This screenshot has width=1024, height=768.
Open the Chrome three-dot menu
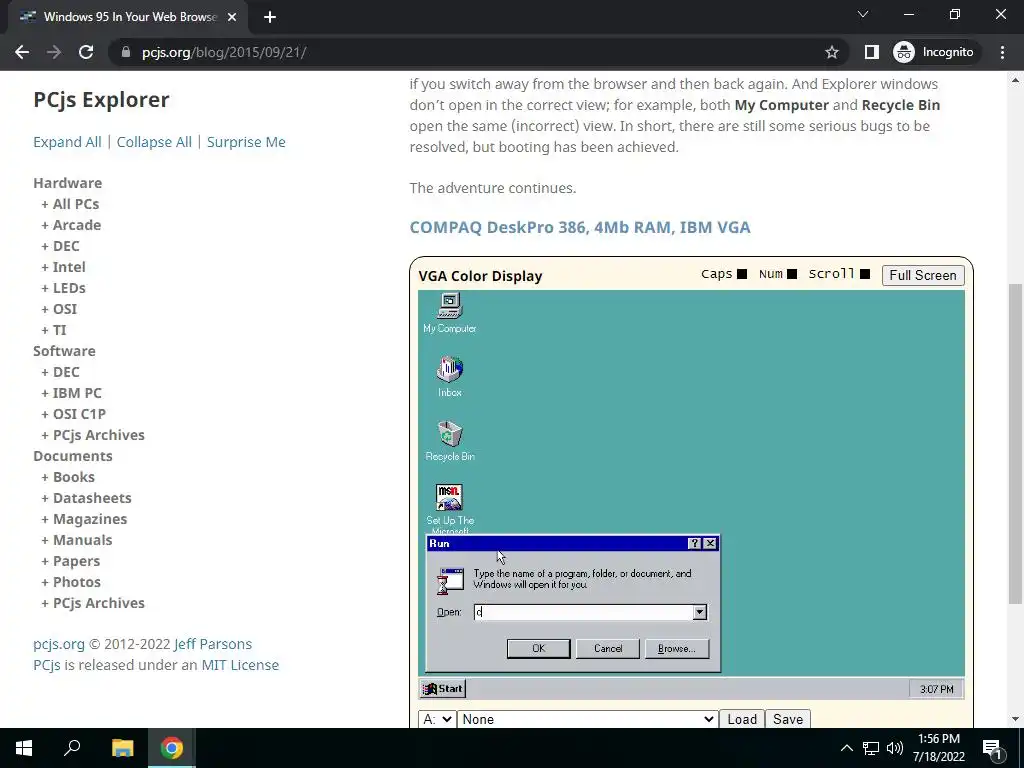point(1002,52)
